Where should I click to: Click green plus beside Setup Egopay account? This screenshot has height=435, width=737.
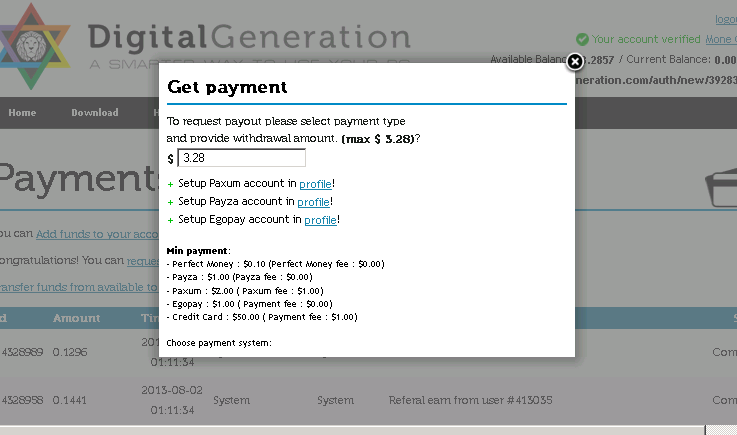click(170, 220)
